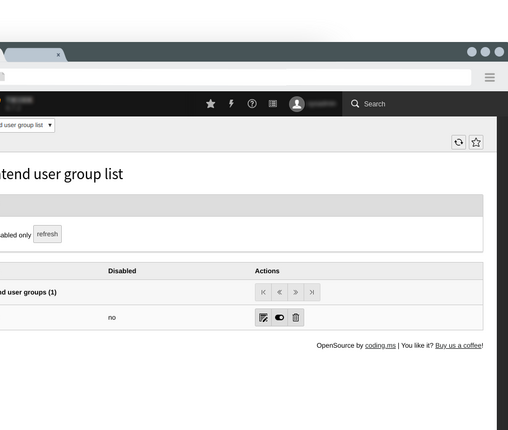
Task: Go to previous page of list
Action: coord(279,292)
